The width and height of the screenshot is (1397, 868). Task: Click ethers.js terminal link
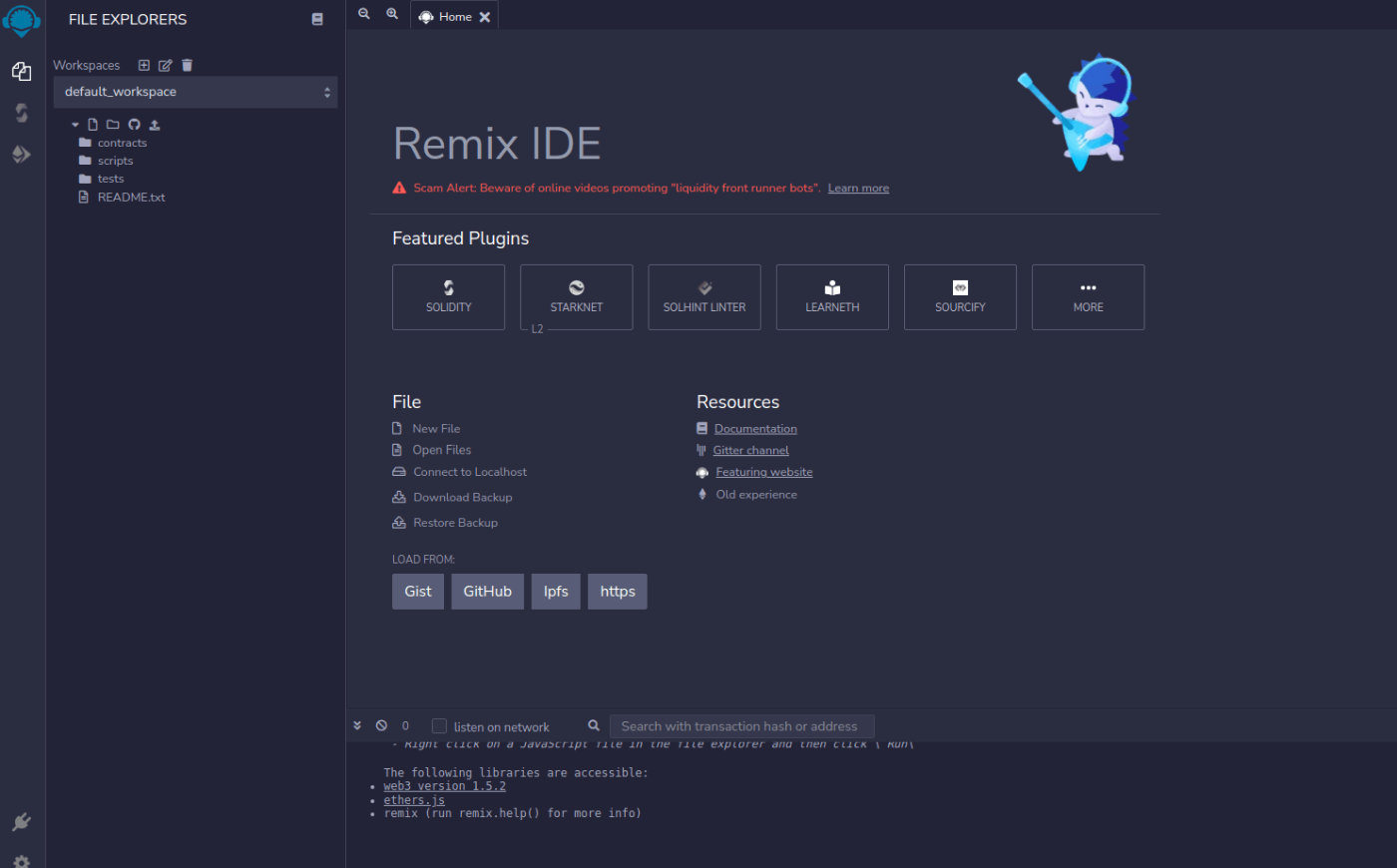click(x=414, y=800)
